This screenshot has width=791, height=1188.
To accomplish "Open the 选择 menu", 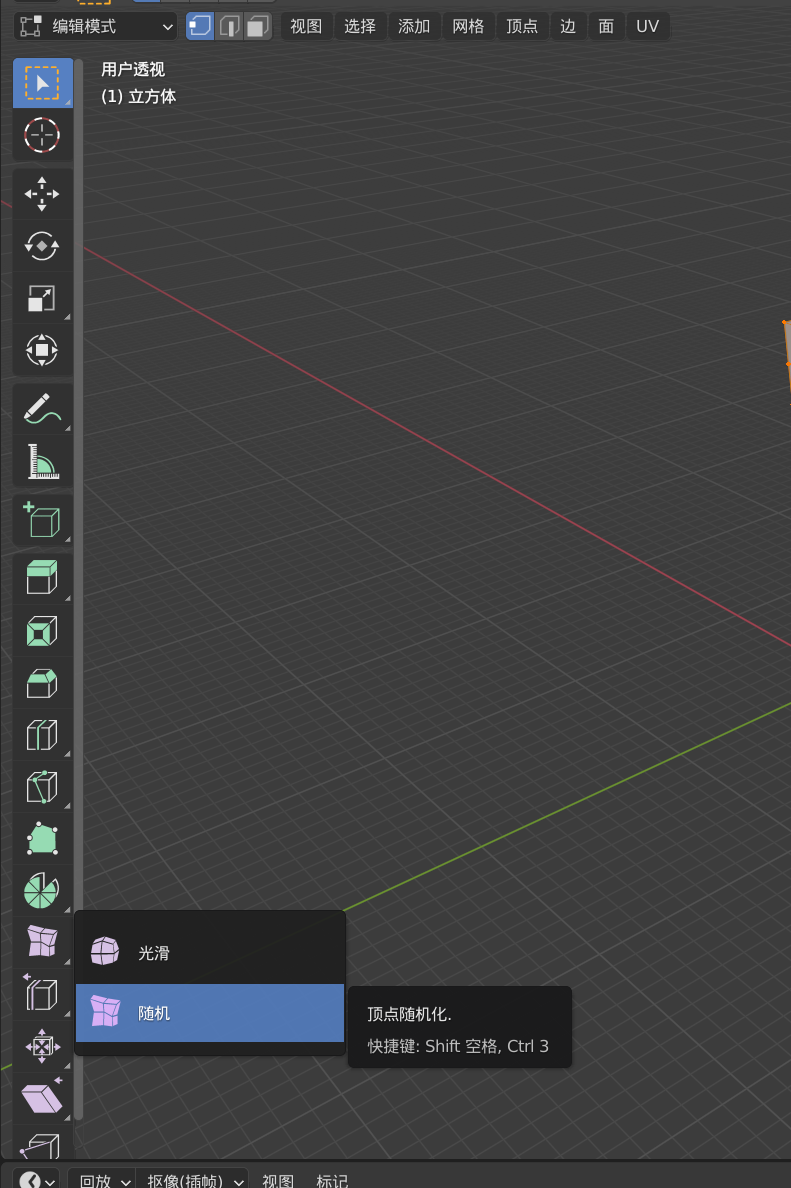I will coord(360,27).
